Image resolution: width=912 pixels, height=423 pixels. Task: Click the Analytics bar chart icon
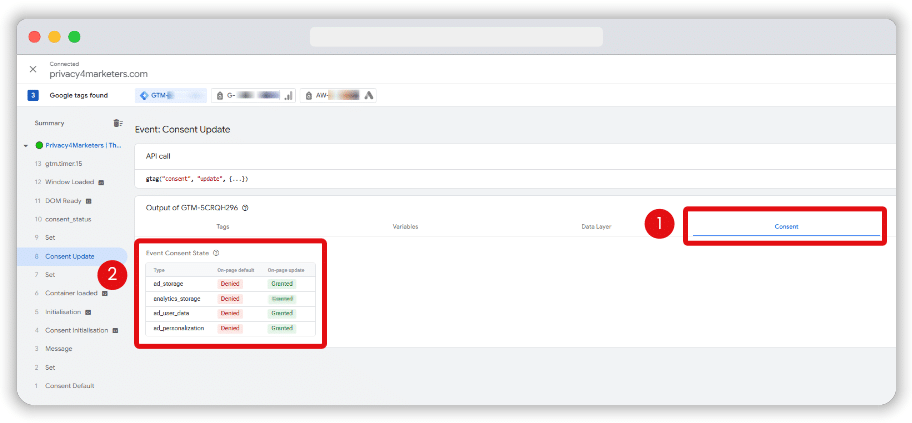(x=288, y=96)
